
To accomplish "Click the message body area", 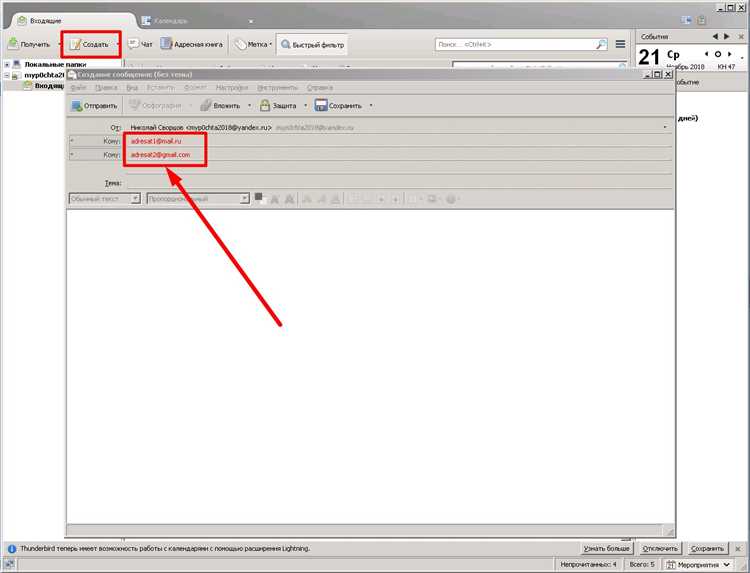I will (x=371, y=366).
